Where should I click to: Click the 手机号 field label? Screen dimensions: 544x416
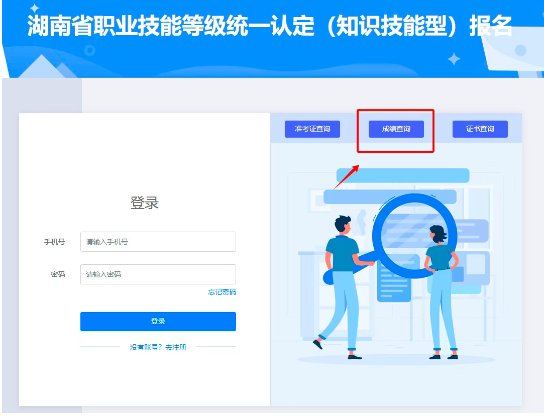(x=54, y=242)
